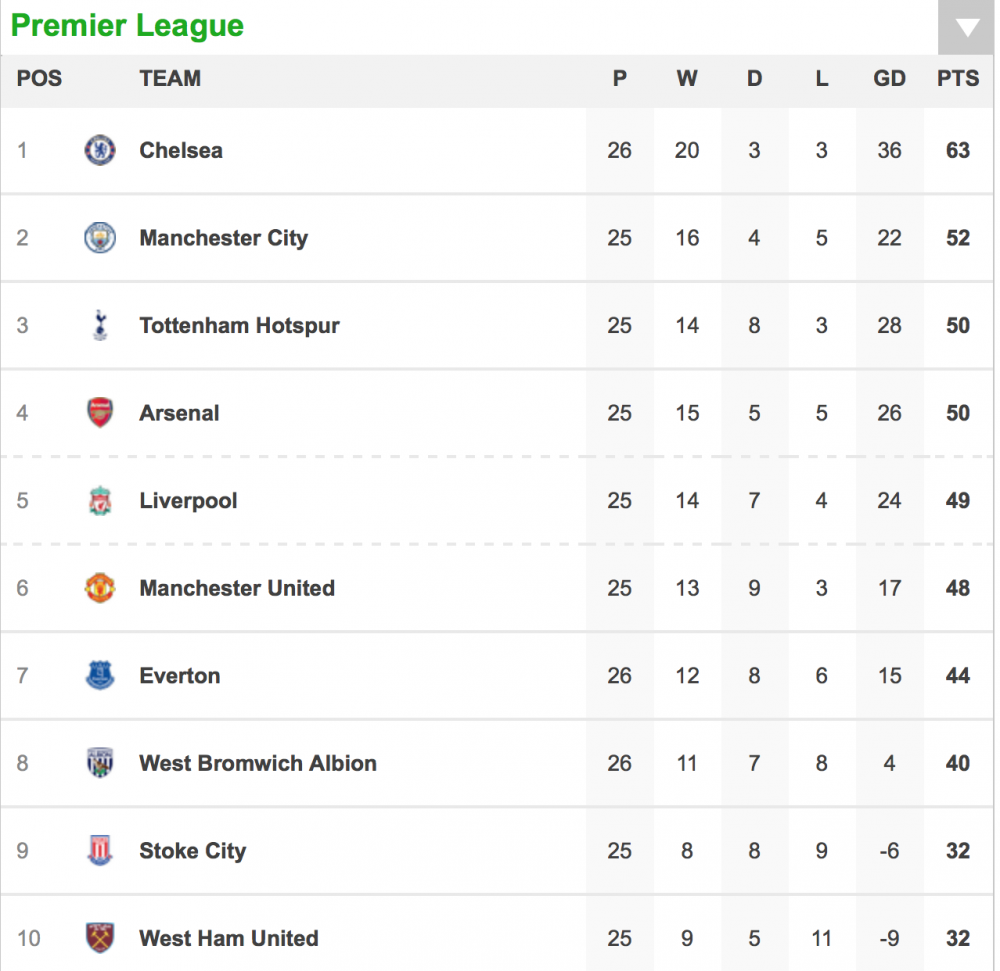The height and width of the screenshot is (971, 1000).
Task: Click the Stoke City crest icon
Action: (x=100, y=851)
